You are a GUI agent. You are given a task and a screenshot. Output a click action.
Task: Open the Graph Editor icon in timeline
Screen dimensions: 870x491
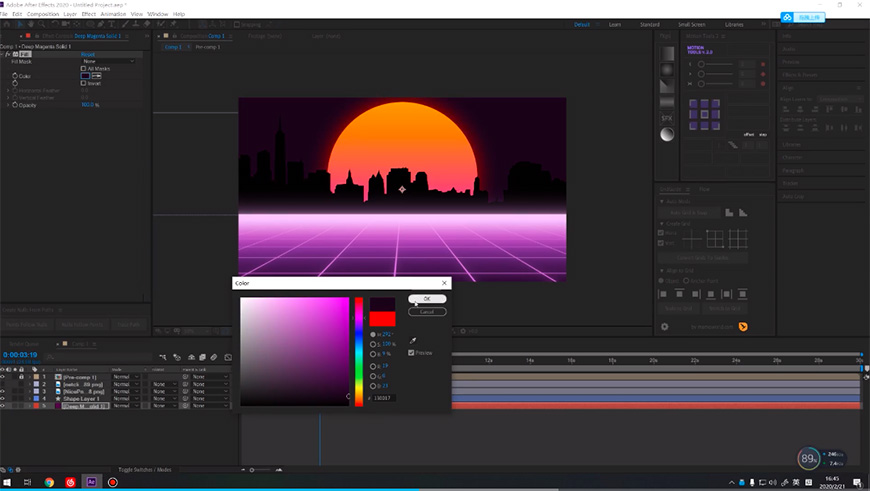pos(228,357)
